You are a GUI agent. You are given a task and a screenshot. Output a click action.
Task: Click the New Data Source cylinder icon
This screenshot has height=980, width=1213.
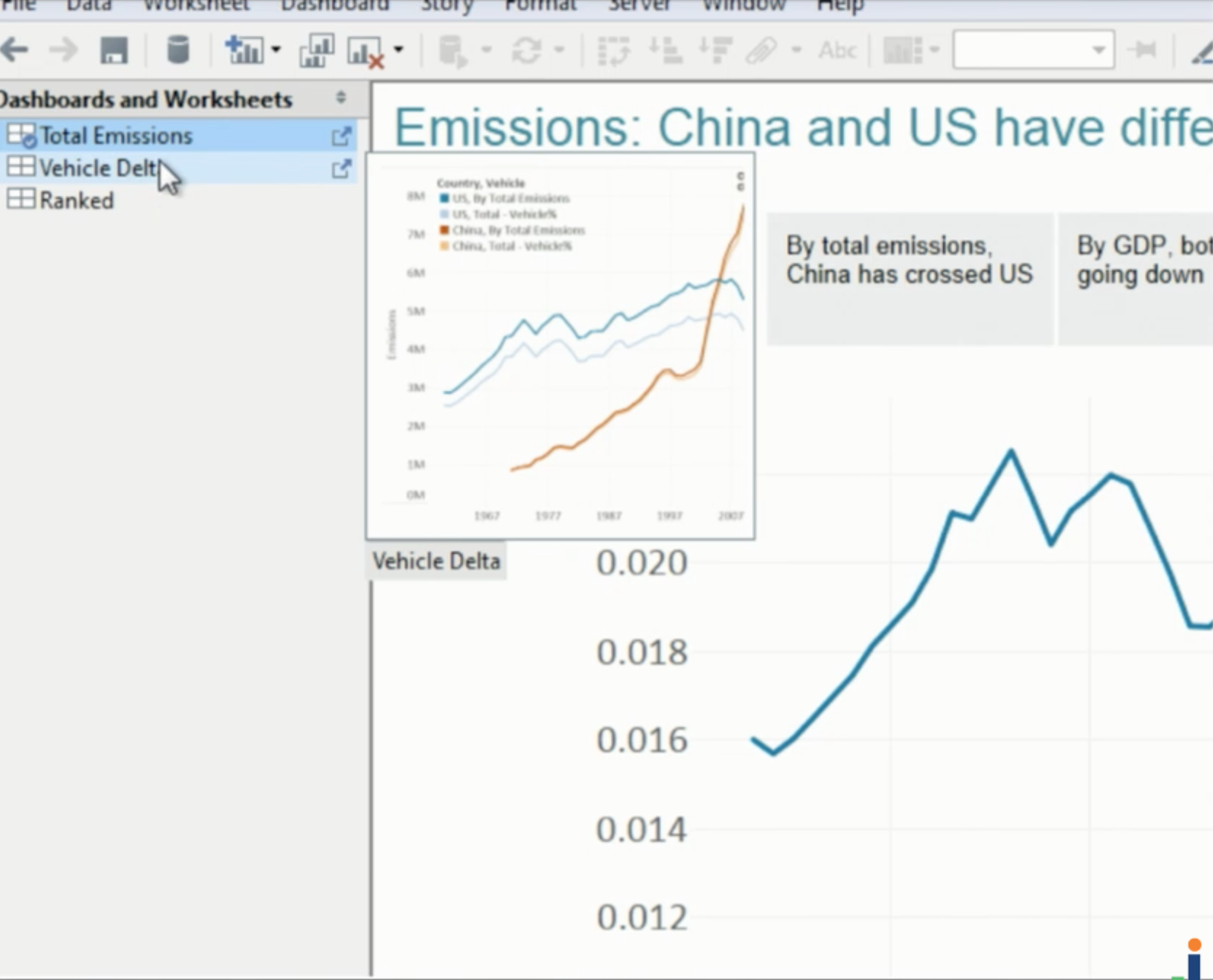178,50
